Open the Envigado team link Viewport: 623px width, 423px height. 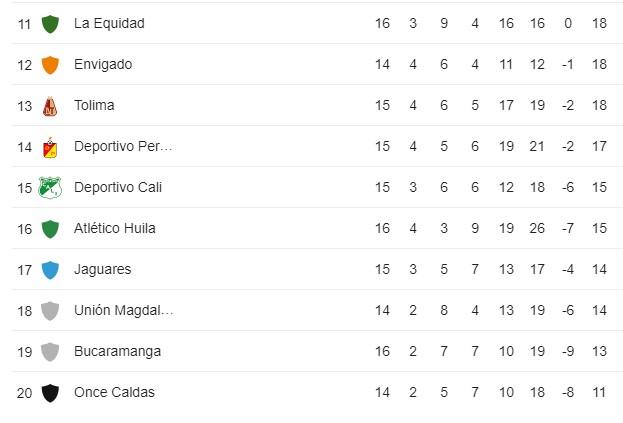[x=103, y=64]
